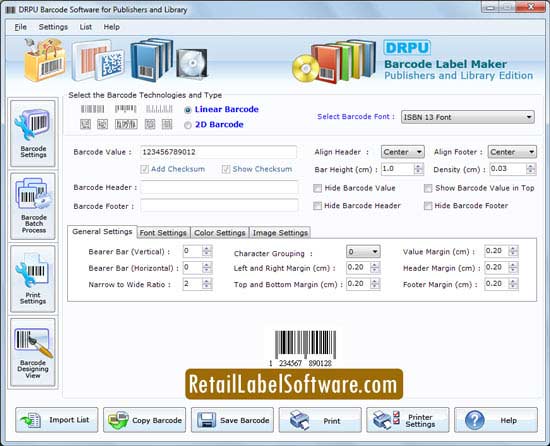550x446 pixels.
Task: Click the DRPU logo
Action: 407,48
